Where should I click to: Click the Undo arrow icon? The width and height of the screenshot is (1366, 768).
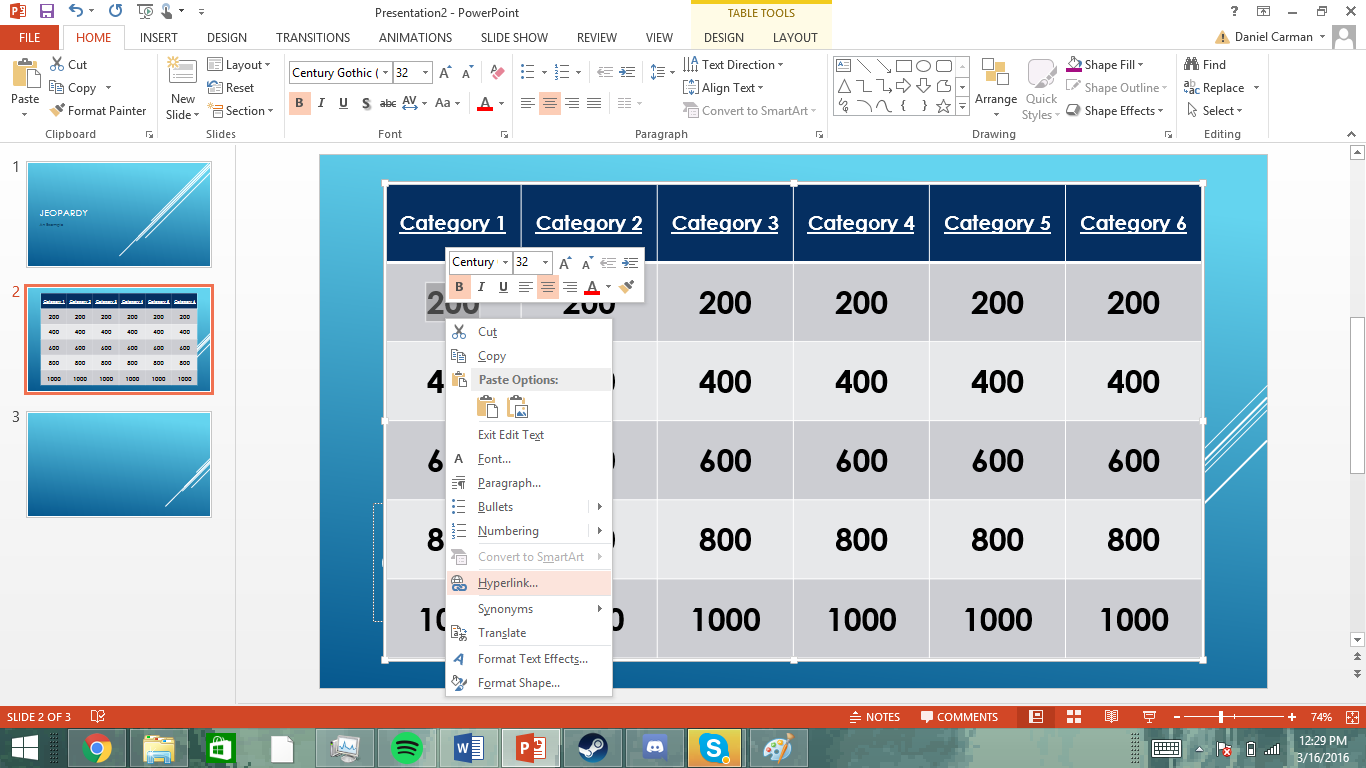76,12
